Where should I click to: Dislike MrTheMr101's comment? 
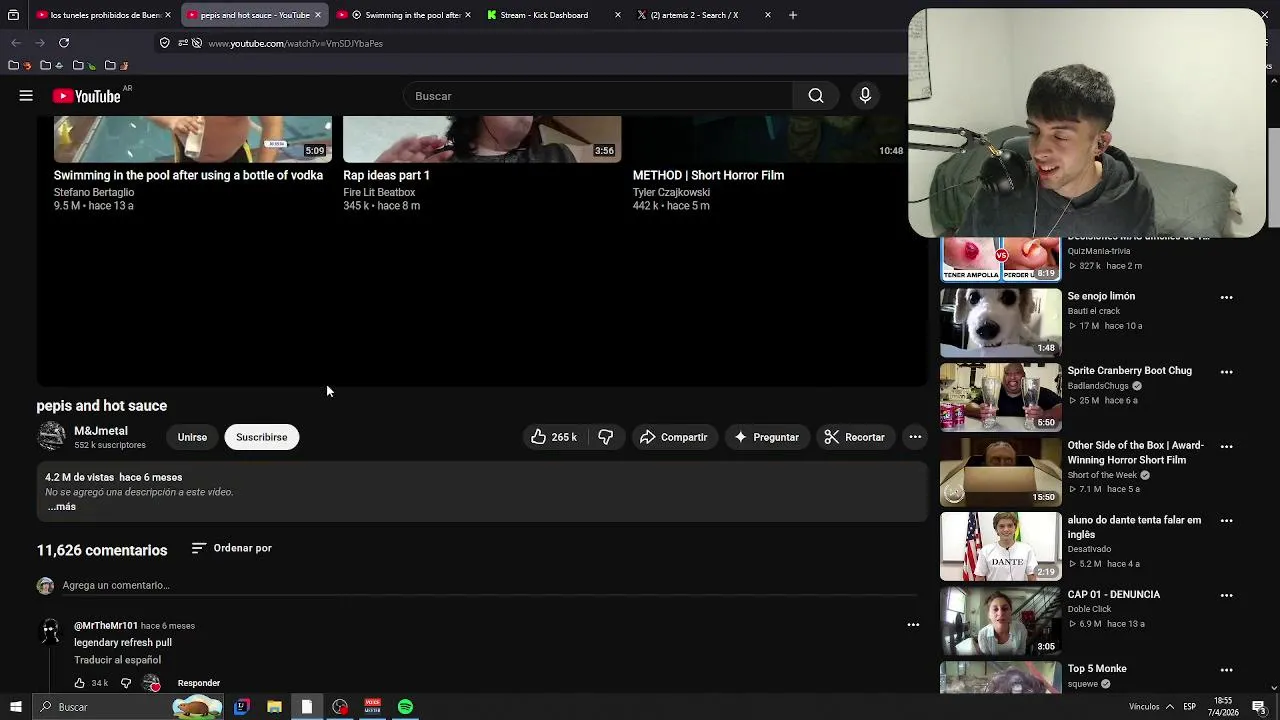click(126, 683)
